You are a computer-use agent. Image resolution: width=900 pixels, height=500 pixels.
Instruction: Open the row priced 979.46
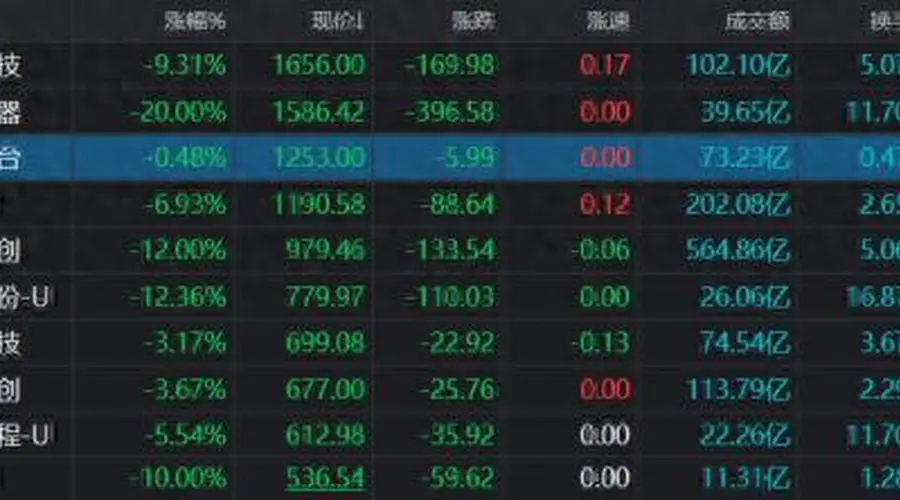(450, 250)
